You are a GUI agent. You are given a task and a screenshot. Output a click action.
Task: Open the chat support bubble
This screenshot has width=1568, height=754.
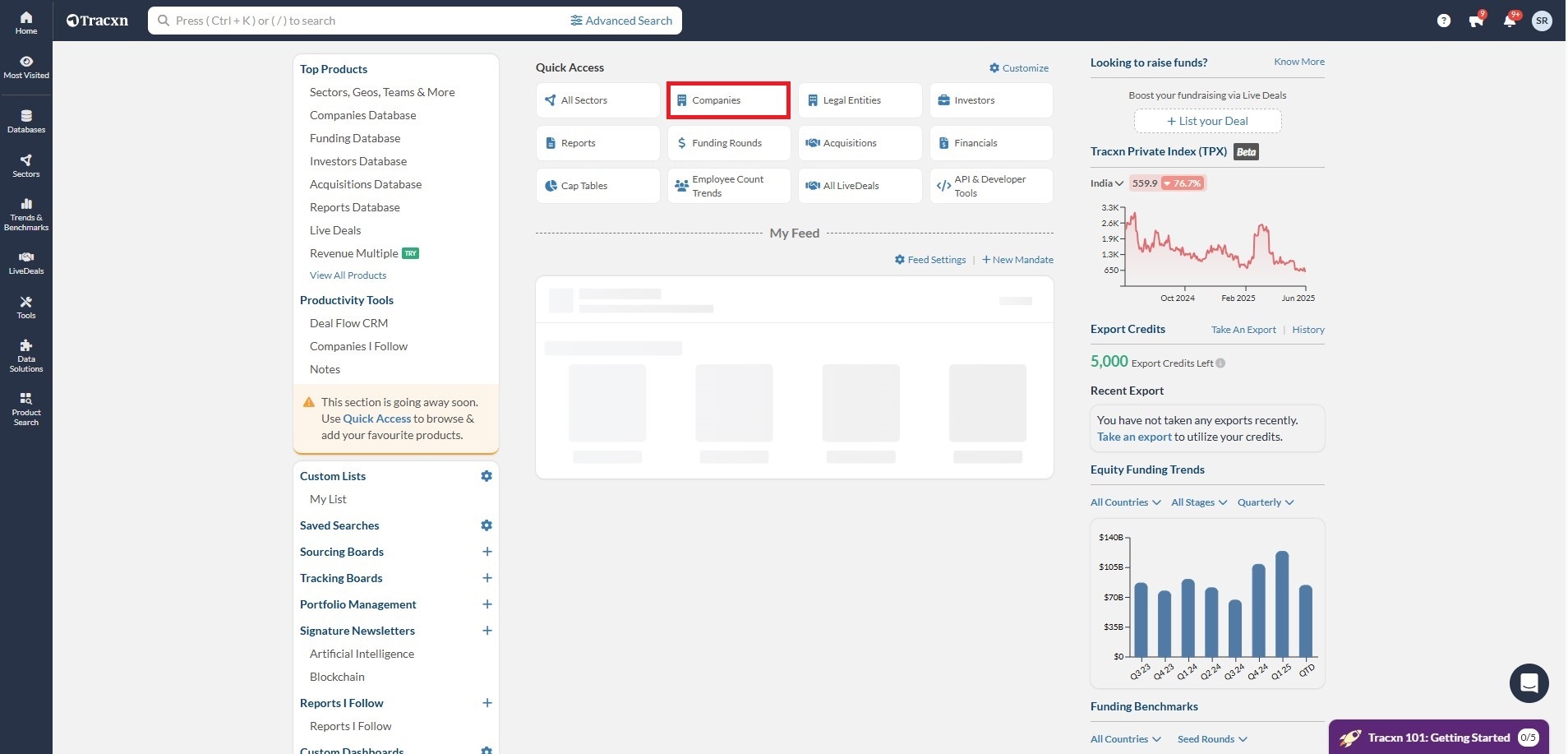pos(1529,682)
